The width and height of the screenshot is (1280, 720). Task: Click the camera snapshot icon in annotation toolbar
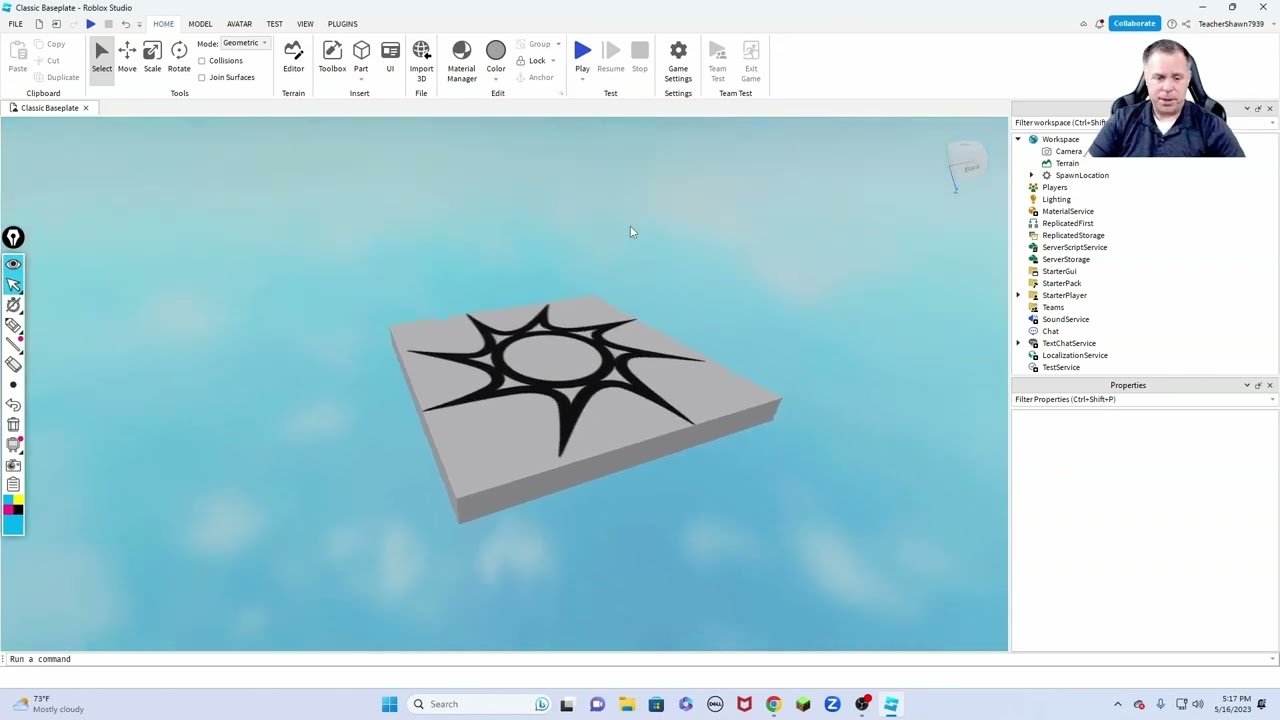coord(13,465)
